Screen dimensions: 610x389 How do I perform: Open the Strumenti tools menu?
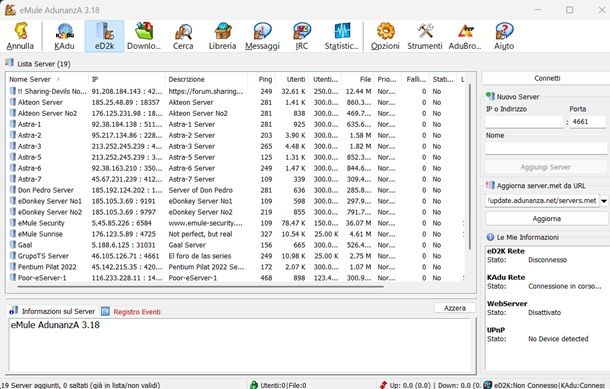[425, 37]
